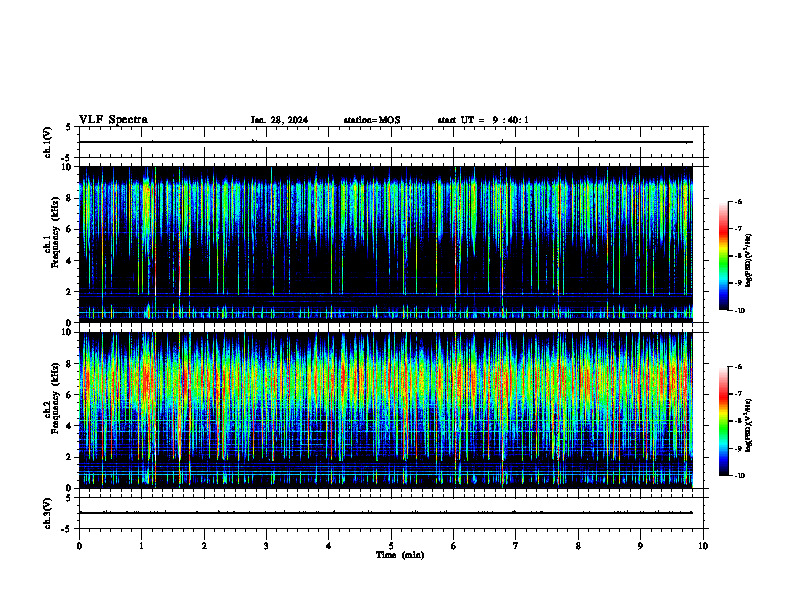Click the ch.2 color bar label log(PSD)
Screen dimensions: 792x612
(x=748, y=425)
